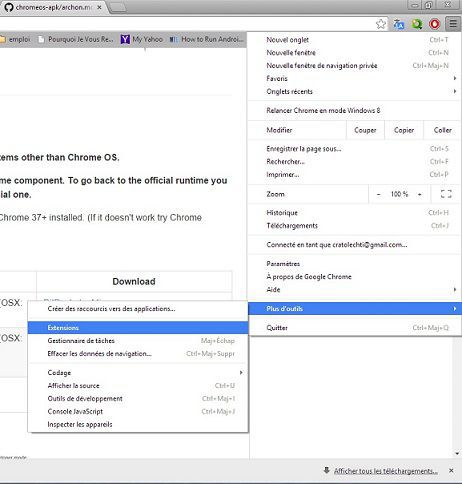Open Nouvelle fenêtre de navigation privée
The height and width of the screenshot is (484, 462).
click(355, 66)
